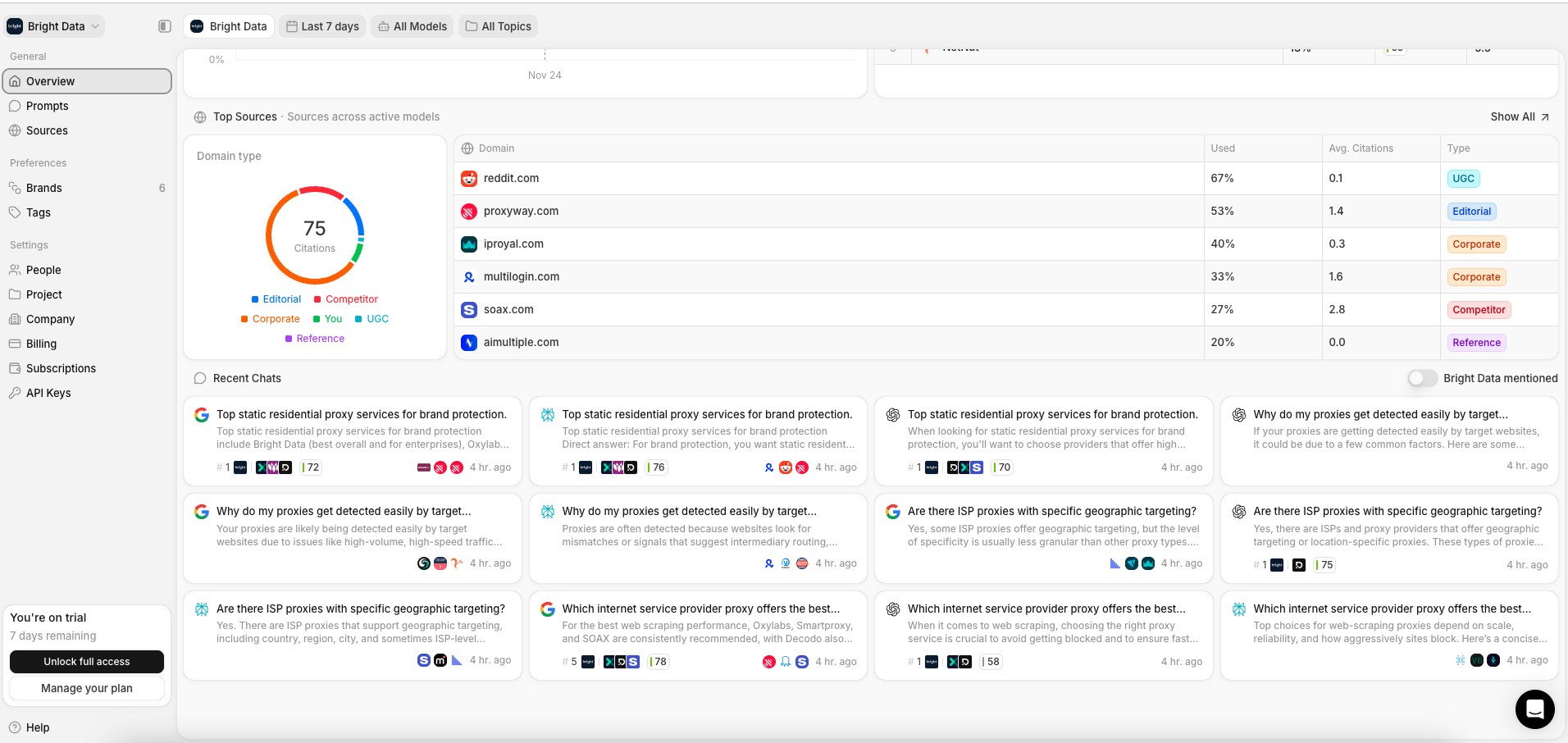The height and width of the screenshot is (743, 1568).
Task: Click the soax.com domain icon
Action: pyautogui.click(x=469, y=309)
